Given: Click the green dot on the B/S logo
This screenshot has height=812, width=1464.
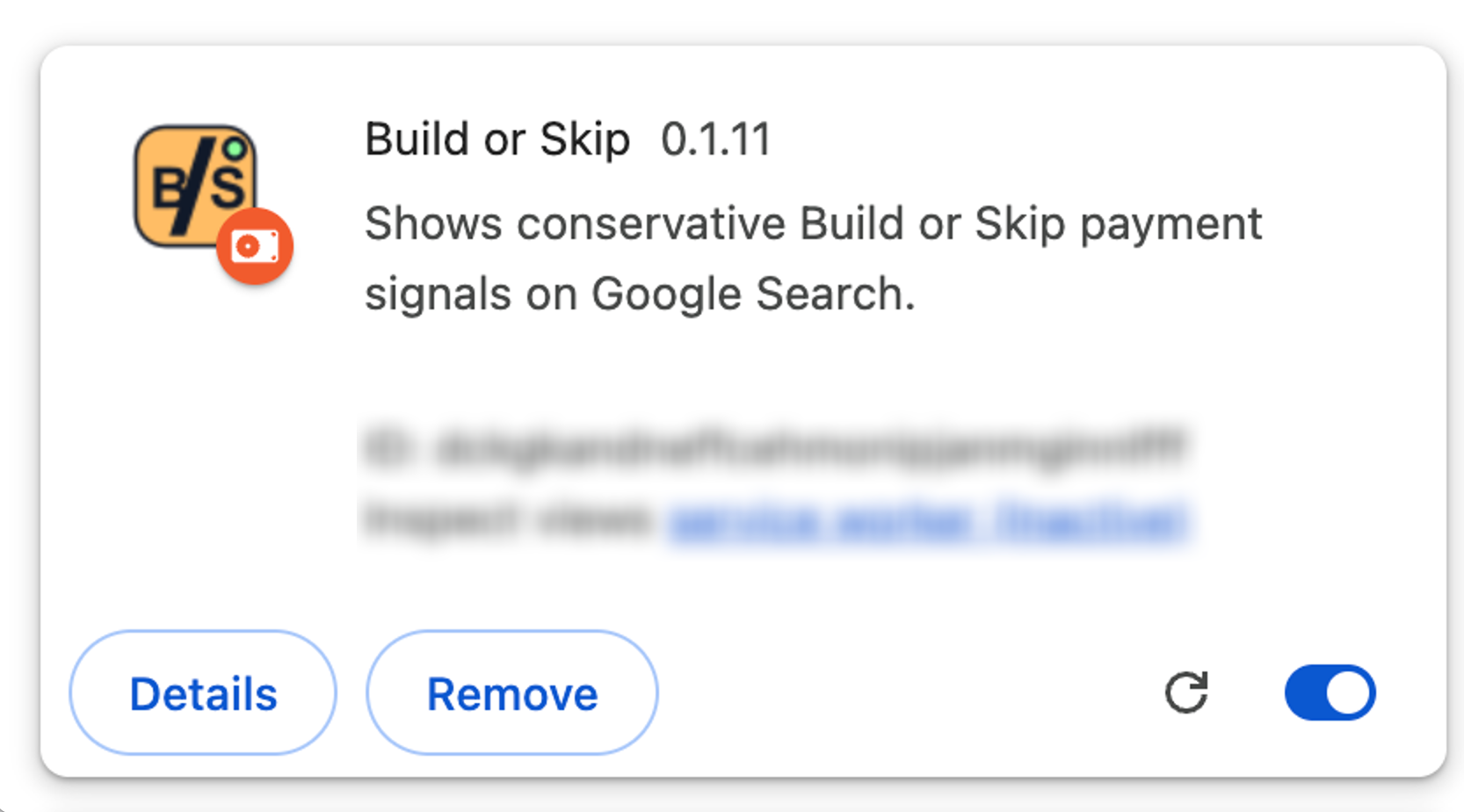Looking at the screenshot, I should point(234,149).
